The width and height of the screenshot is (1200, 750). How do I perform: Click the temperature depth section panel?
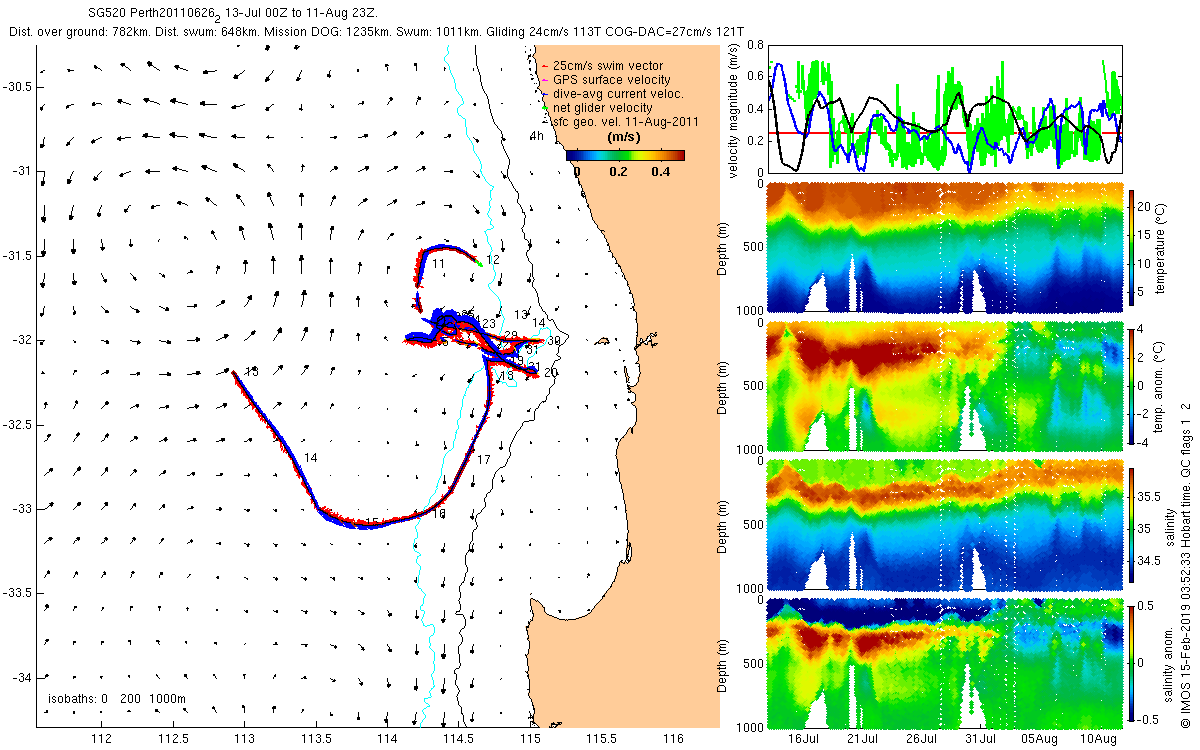pyautogui.click(x=945, y=248)
